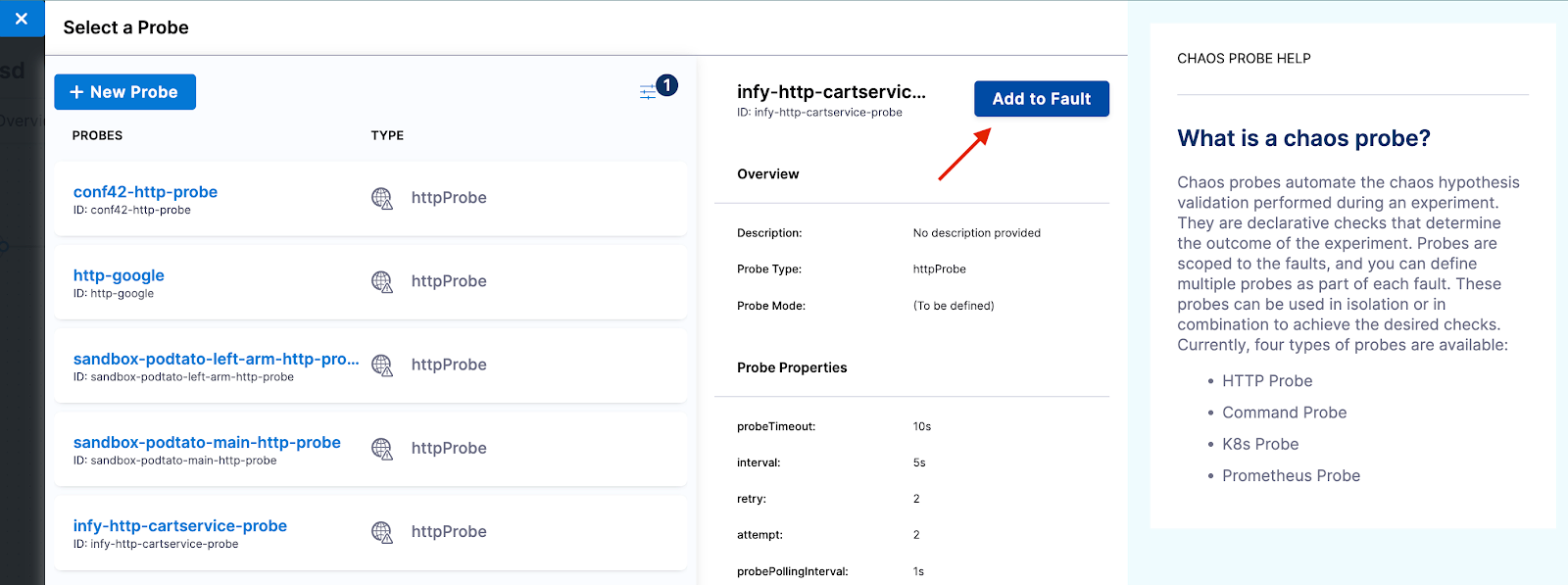
Task: Click the Probe Properties section heading
Action: click(x=792, y=367)
